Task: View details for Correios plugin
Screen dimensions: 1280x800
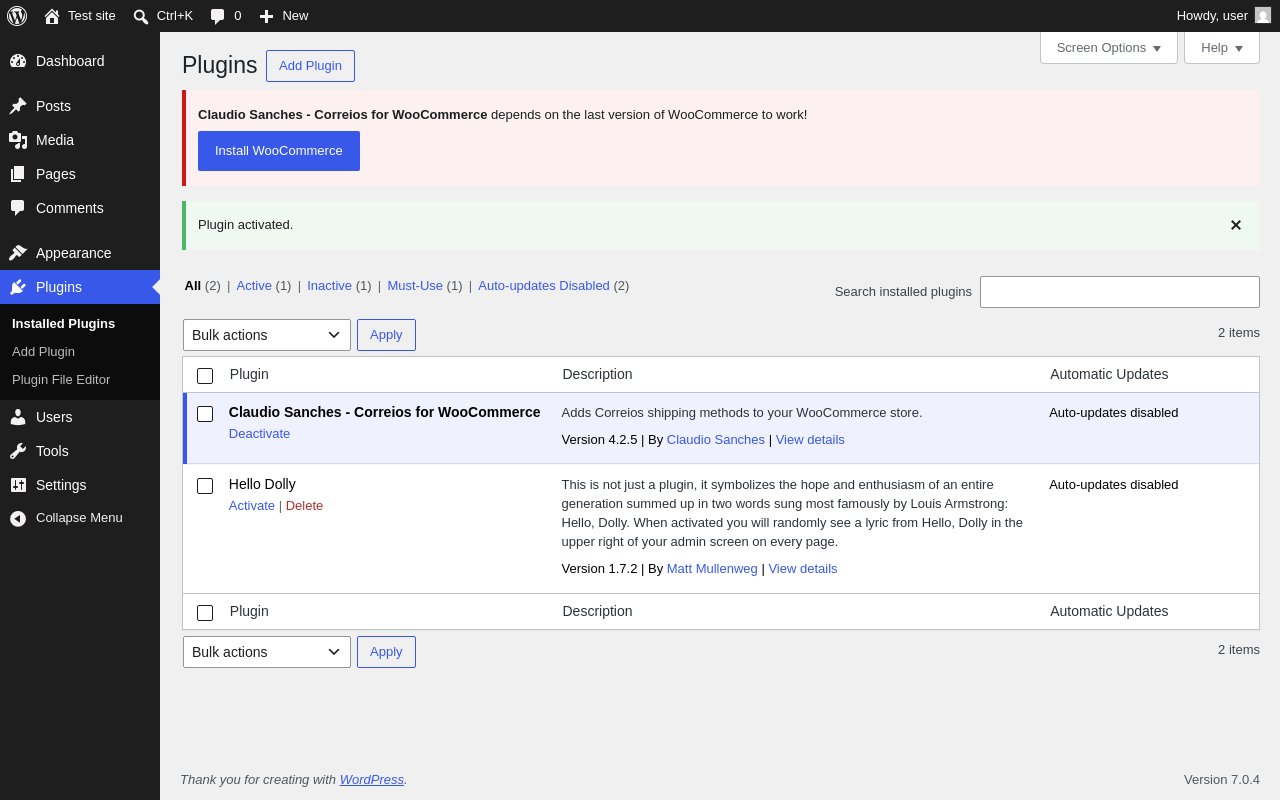Action: [x=810, y=440]
